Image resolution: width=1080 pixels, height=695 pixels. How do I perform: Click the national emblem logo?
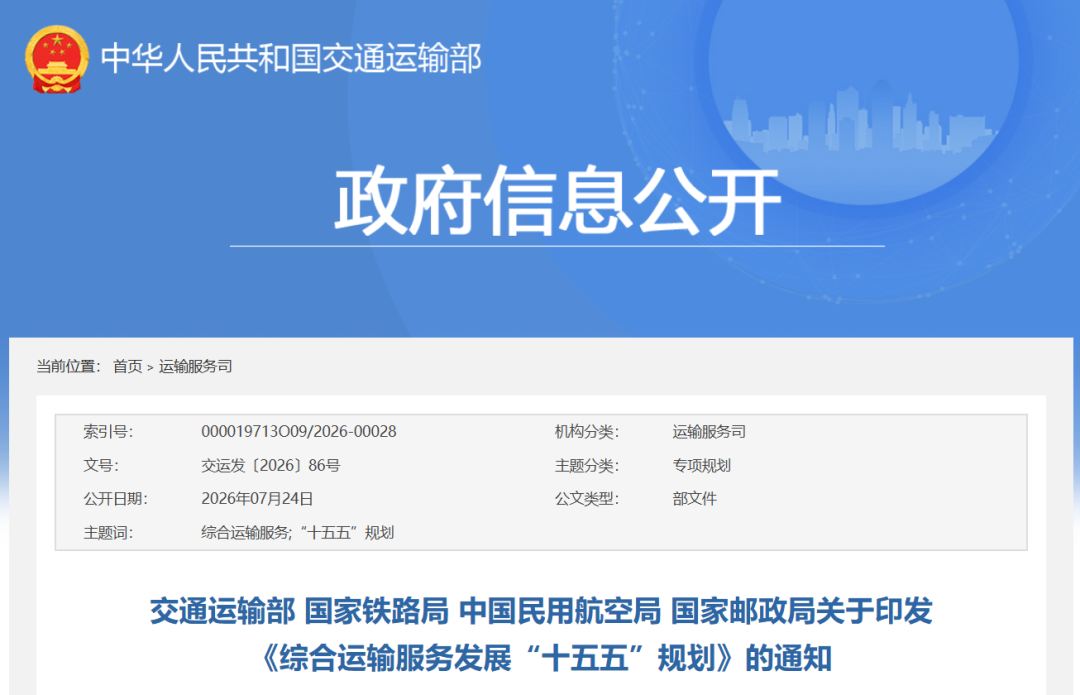tap(56, 60)
